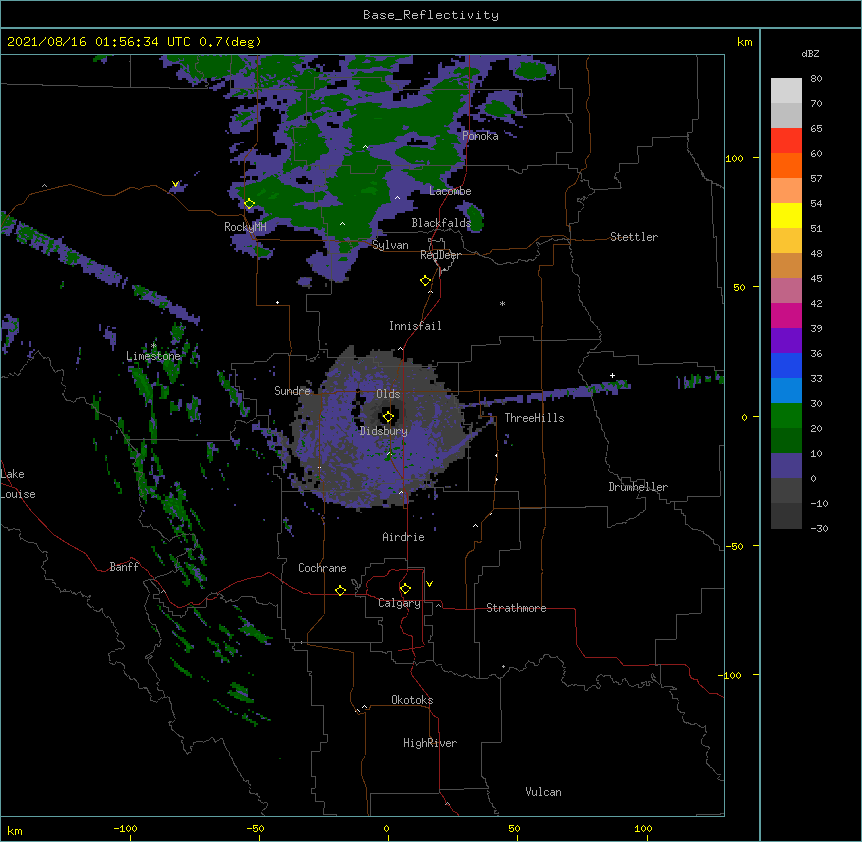Click the Blackfalds label
Screen dimensions: 862x842
tap(441, 223)
